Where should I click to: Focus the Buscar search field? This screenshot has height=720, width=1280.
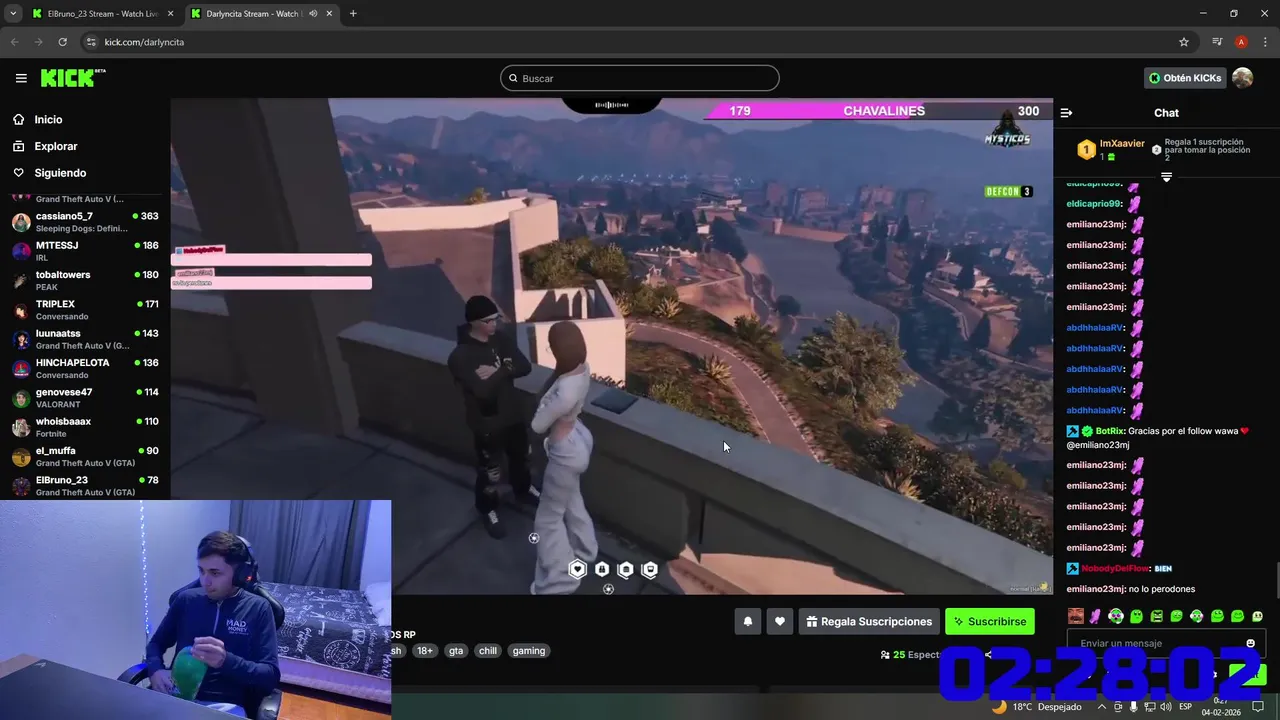640,78
